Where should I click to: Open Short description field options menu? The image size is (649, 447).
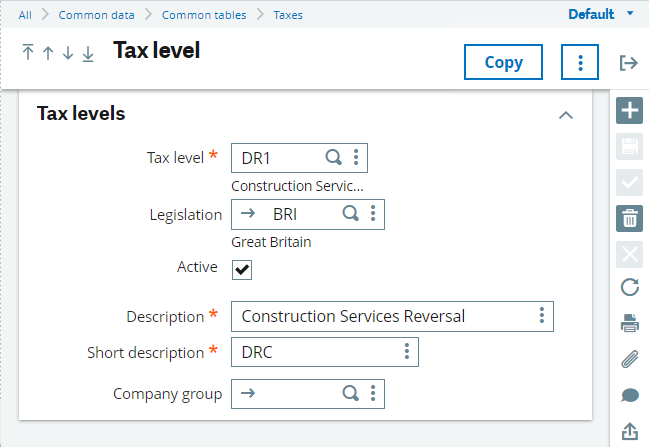click(407, 351)
